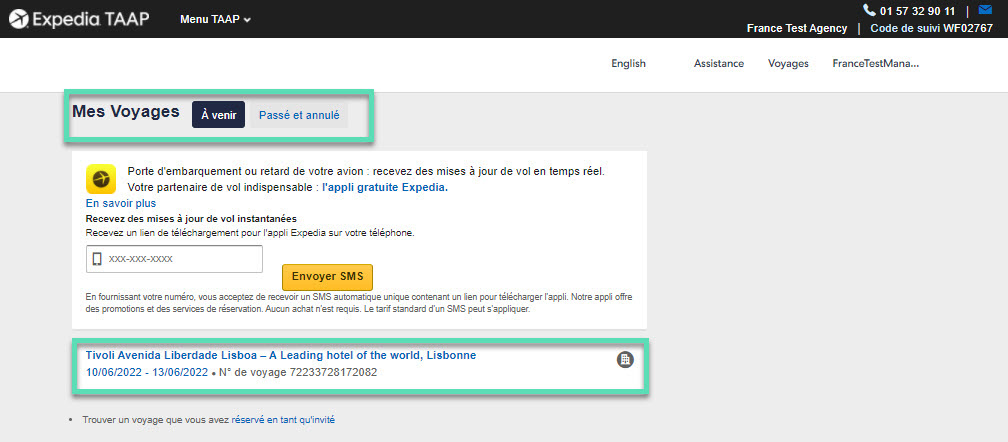Click the phone number 01 57 32 90 11
Viewport: 1008px width, 442px height.
pyautogui.click(x=917, y=11)
